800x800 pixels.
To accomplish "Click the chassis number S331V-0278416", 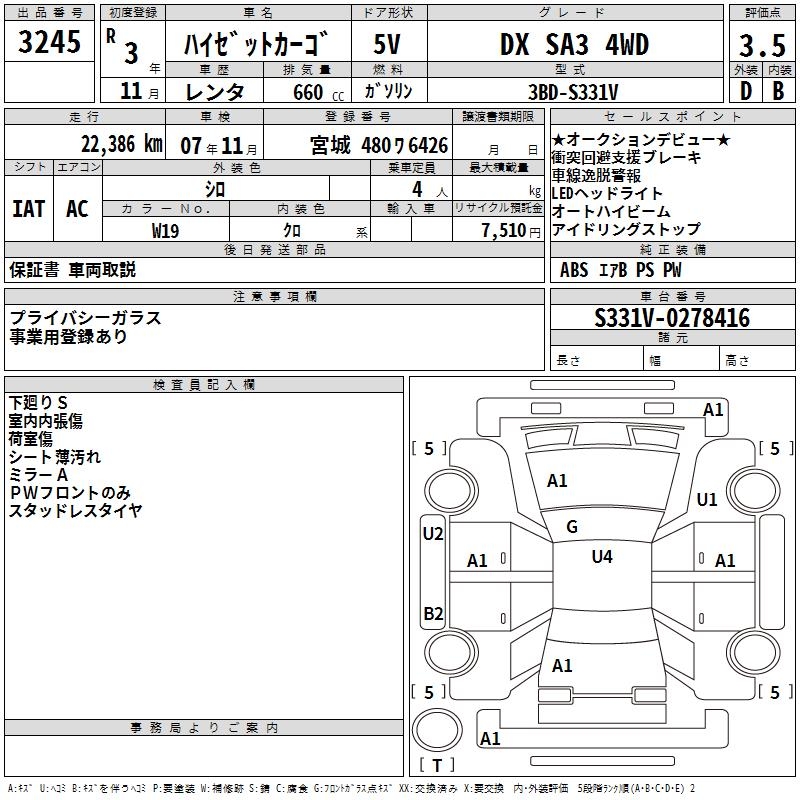I will pyautogui.click(x=672, y=318).
